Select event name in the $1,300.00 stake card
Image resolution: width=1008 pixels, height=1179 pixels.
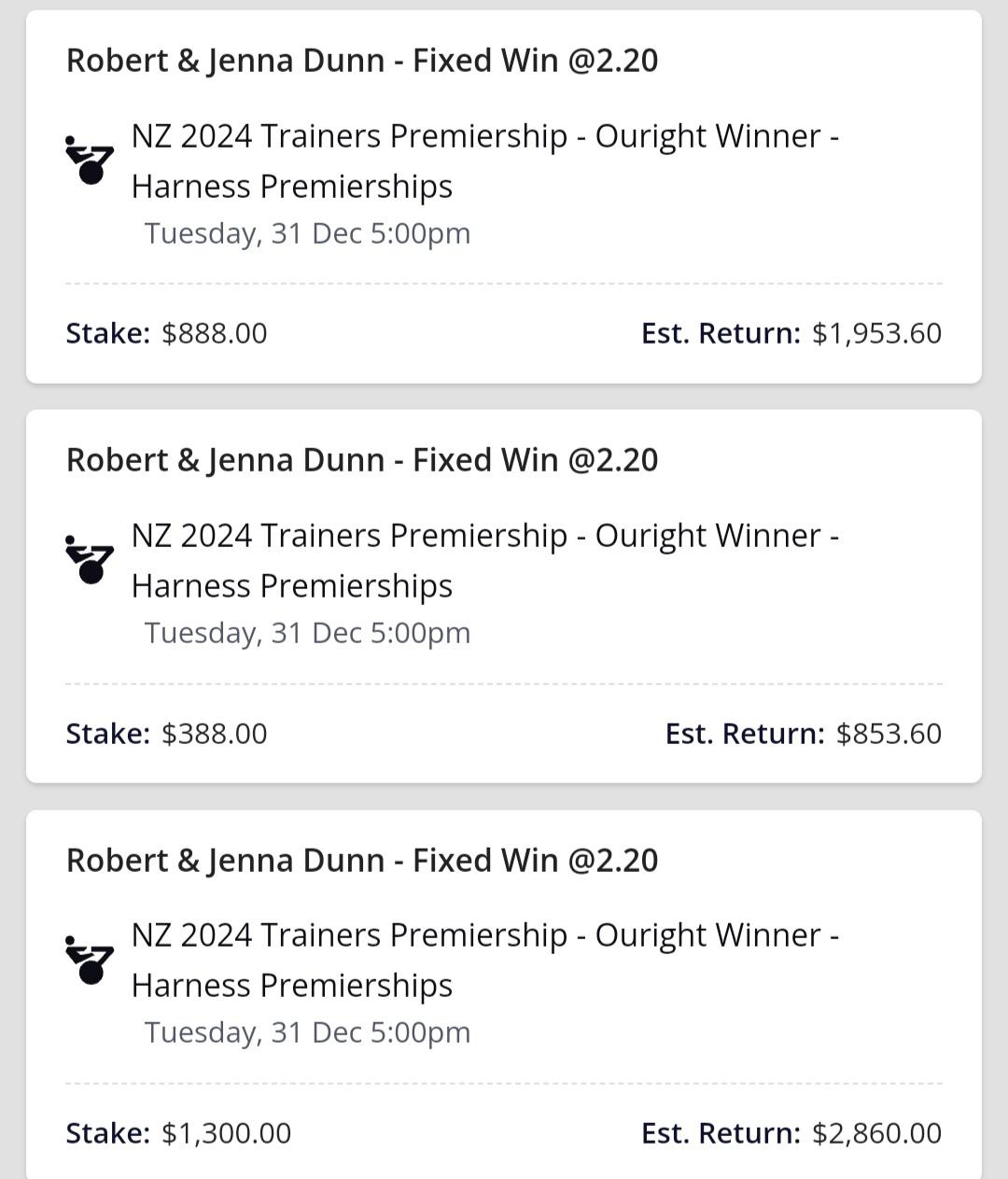click(x=485, y=960)
